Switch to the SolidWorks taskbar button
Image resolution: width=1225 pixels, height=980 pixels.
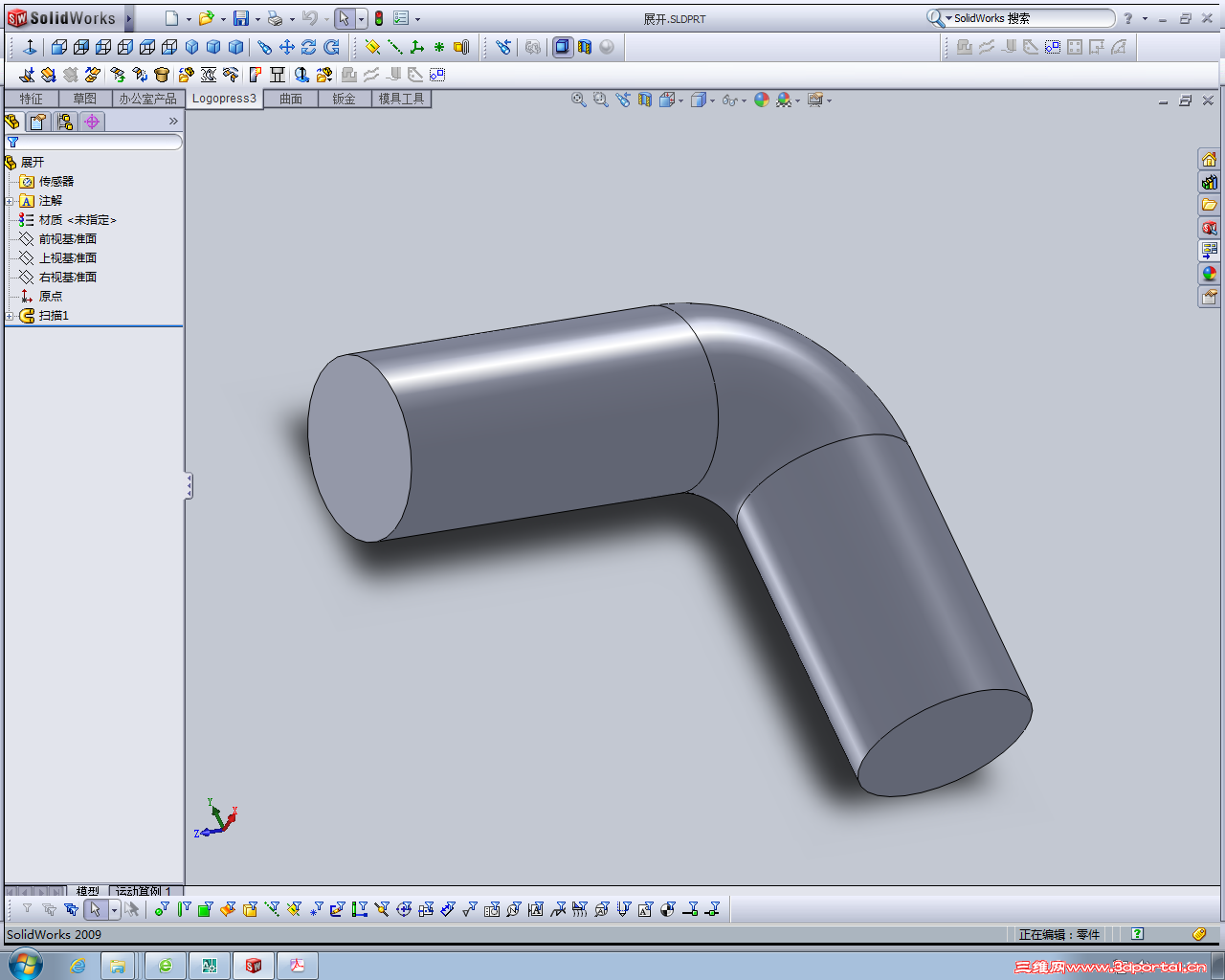254,966
